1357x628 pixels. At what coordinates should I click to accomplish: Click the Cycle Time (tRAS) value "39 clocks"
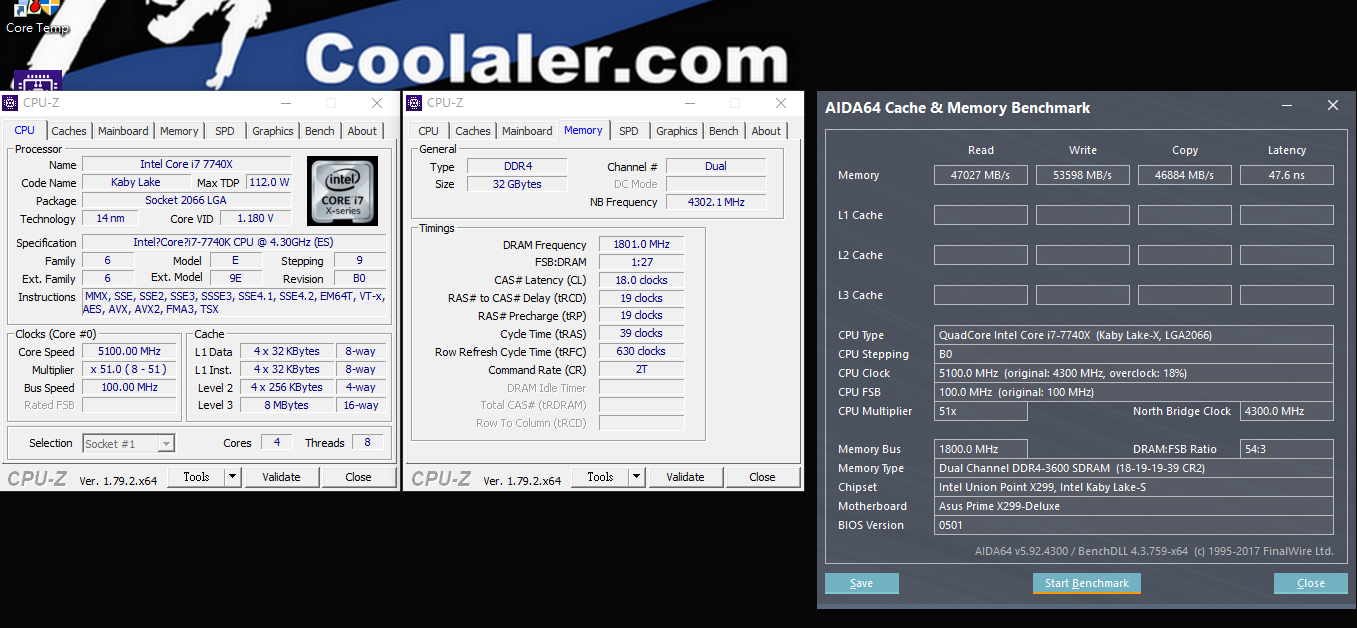click(x=641, y=333)
